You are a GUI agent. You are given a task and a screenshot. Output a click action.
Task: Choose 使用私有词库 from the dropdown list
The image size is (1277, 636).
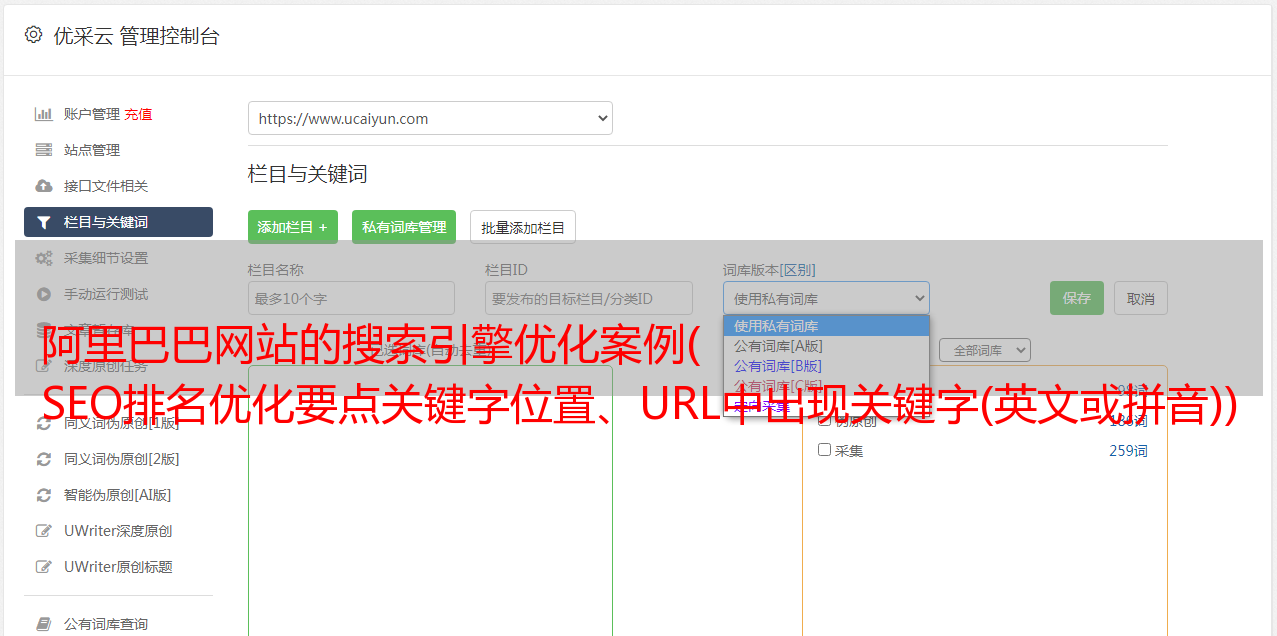click(826, 326)
